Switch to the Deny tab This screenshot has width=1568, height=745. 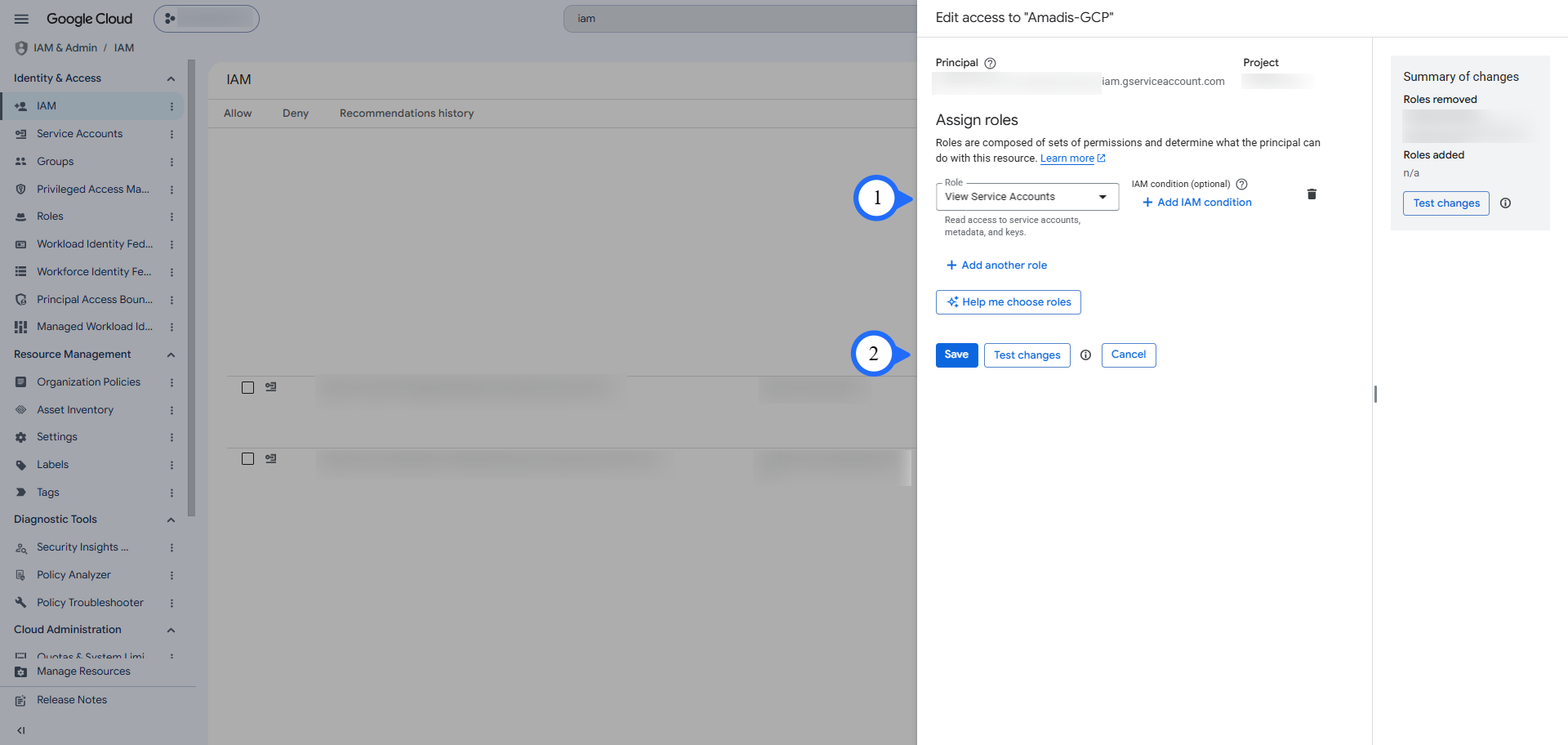pyautogui.click(x=296, y=114)
